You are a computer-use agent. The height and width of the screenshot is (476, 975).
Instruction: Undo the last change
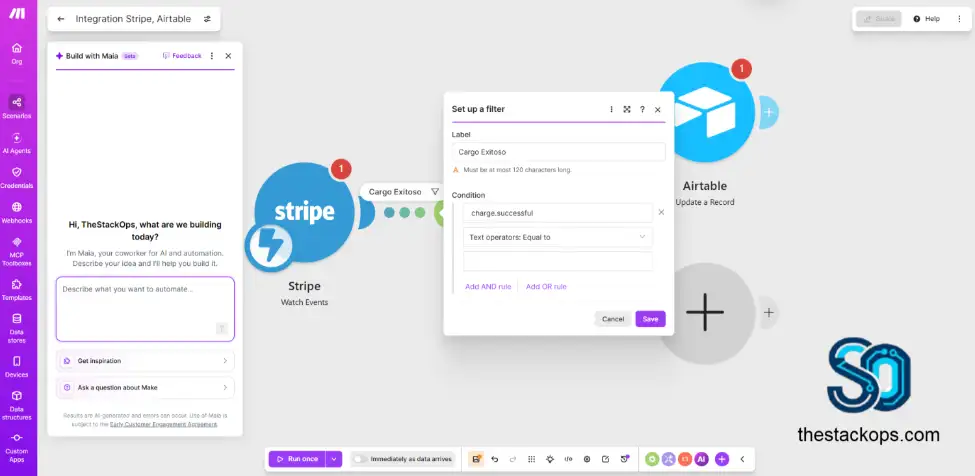click(x=495, y=459)
